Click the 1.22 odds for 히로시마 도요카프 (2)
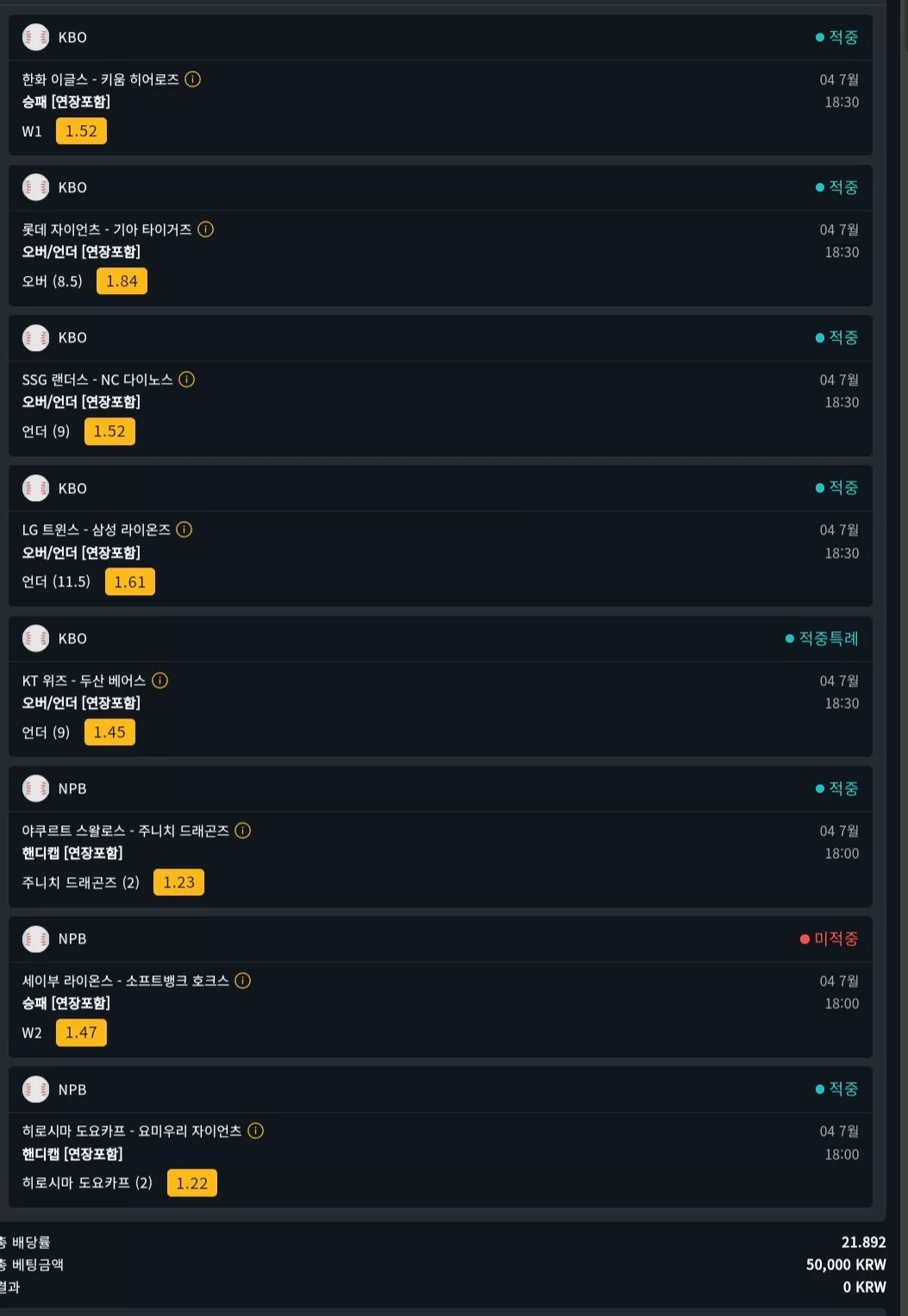 click(191, 1183)
